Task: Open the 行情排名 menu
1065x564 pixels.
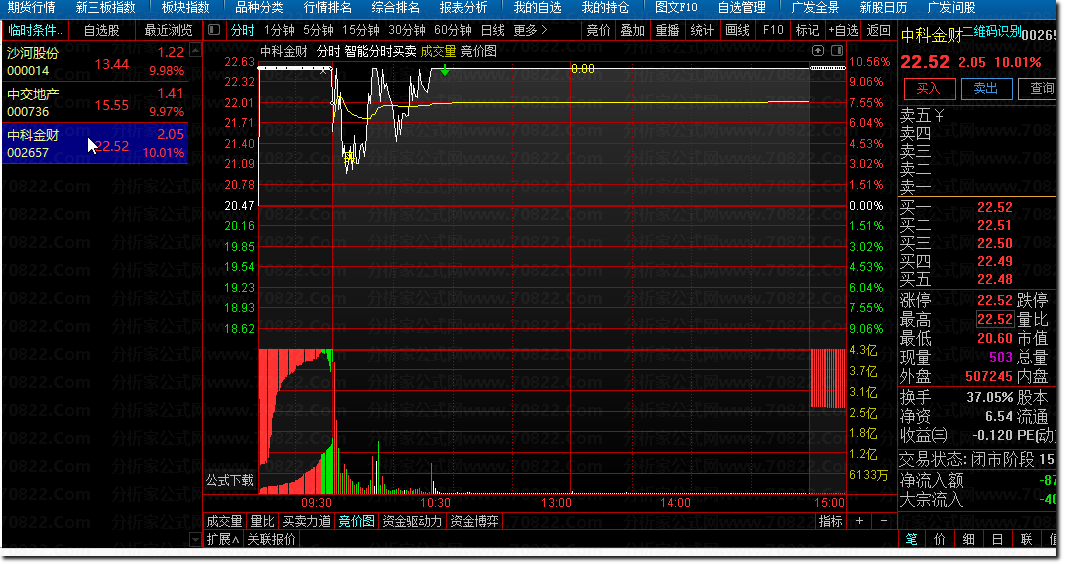Action: 327,8
